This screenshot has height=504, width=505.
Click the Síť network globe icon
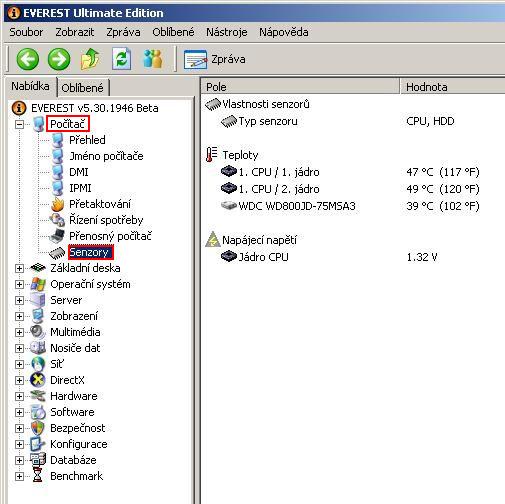coord(38,364)
